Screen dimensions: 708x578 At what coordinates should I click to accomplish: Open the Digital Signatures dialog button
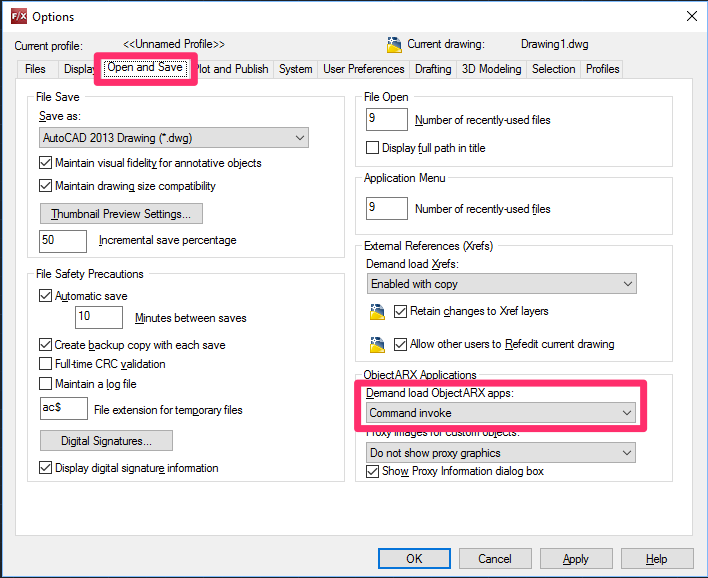106,441
